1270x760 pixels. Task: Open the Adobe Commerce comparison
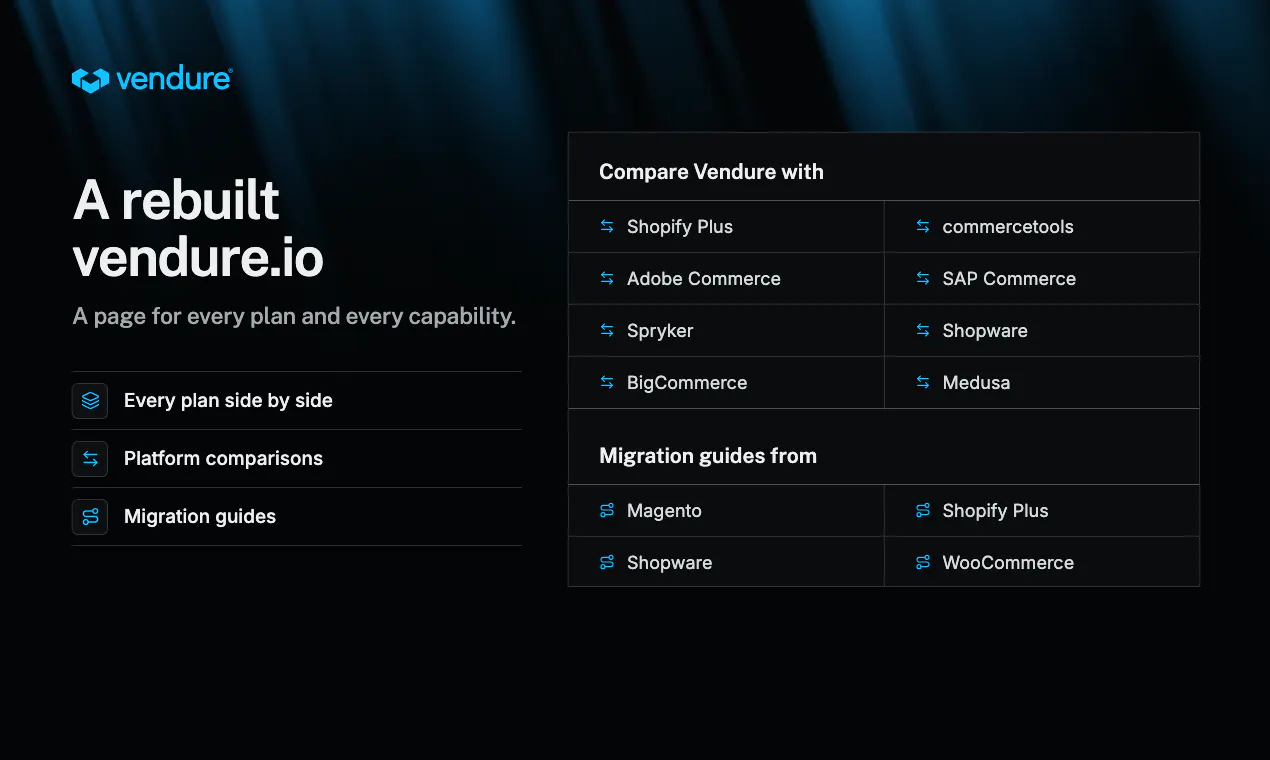pyautogui.click(x=726, y=278)
